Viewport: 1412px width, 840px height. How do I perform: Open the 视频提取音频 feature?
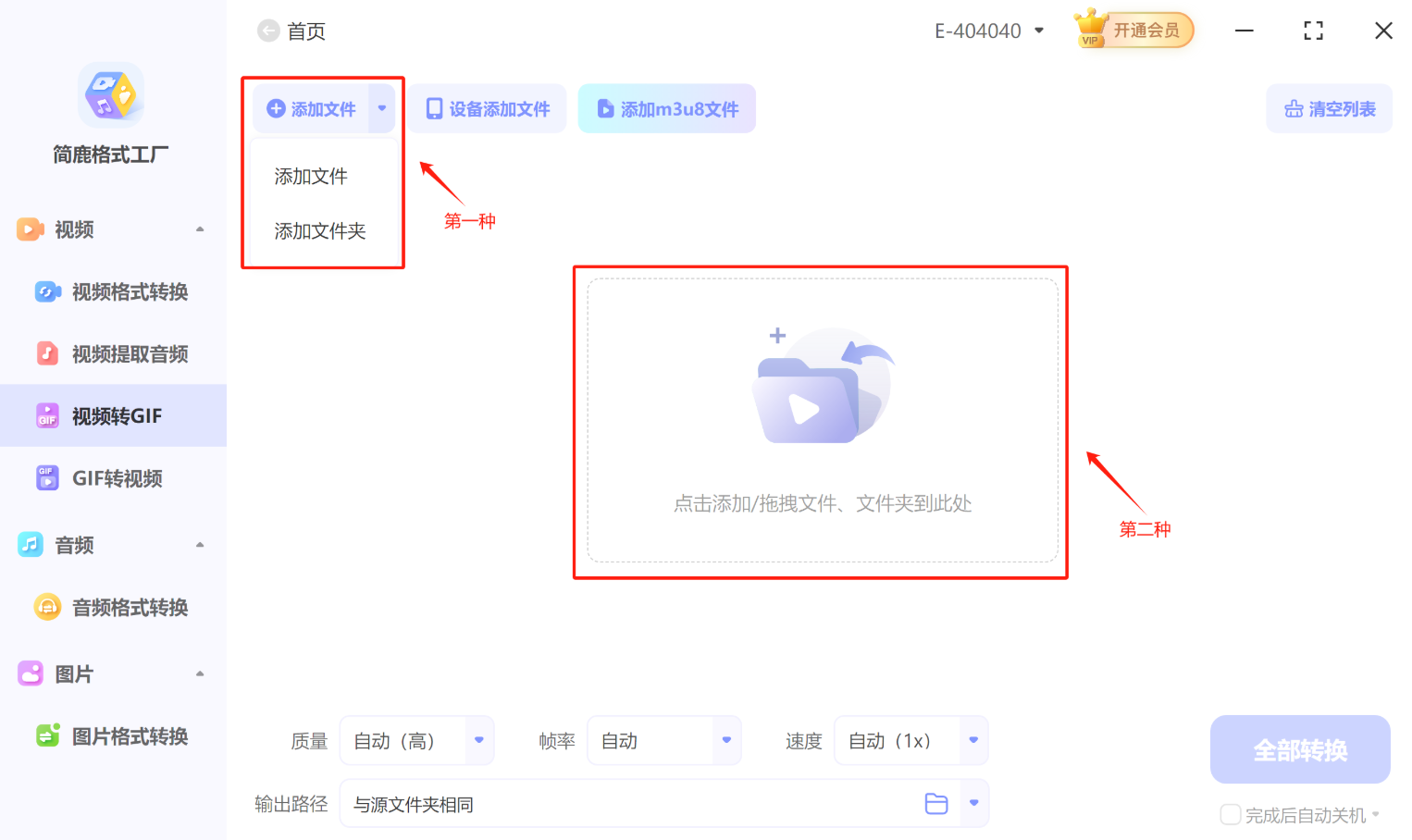click(130, 352)
